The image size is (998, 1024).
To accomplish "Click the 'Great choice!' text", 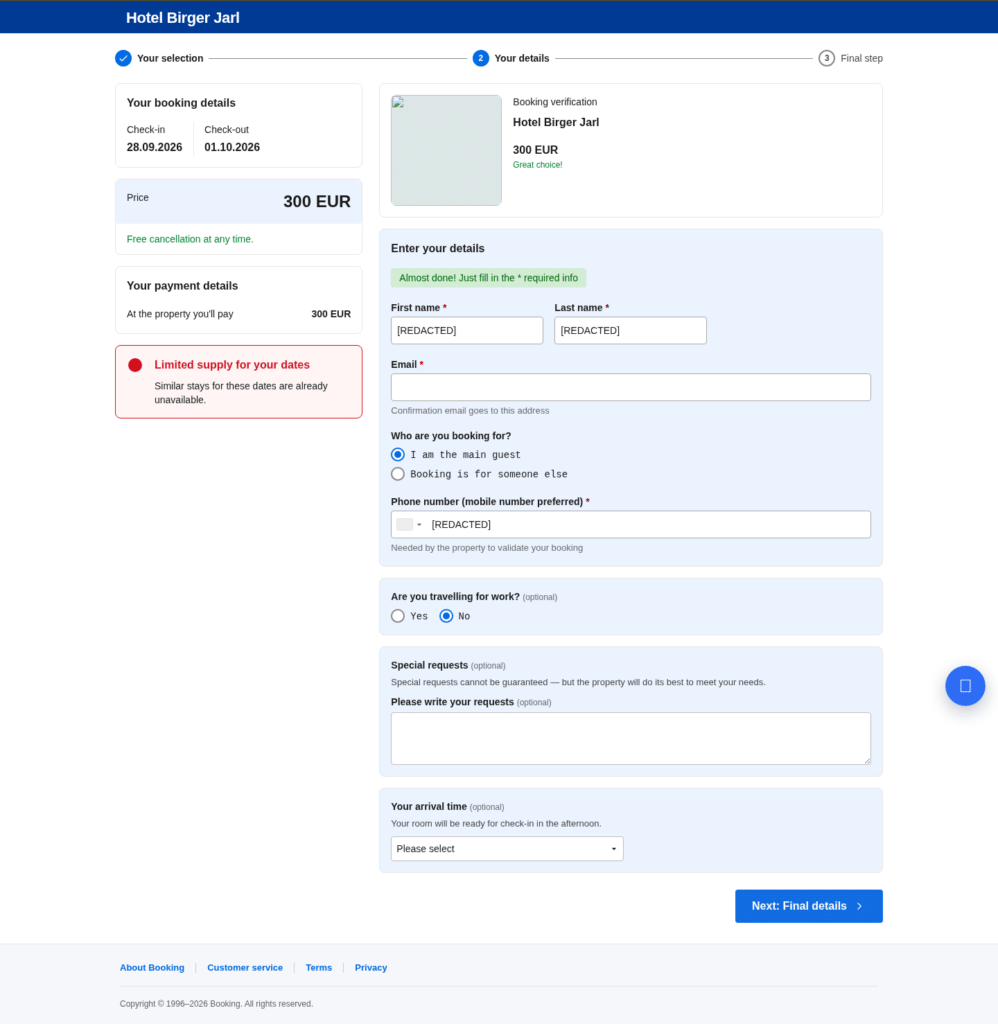I will point(538,165).
